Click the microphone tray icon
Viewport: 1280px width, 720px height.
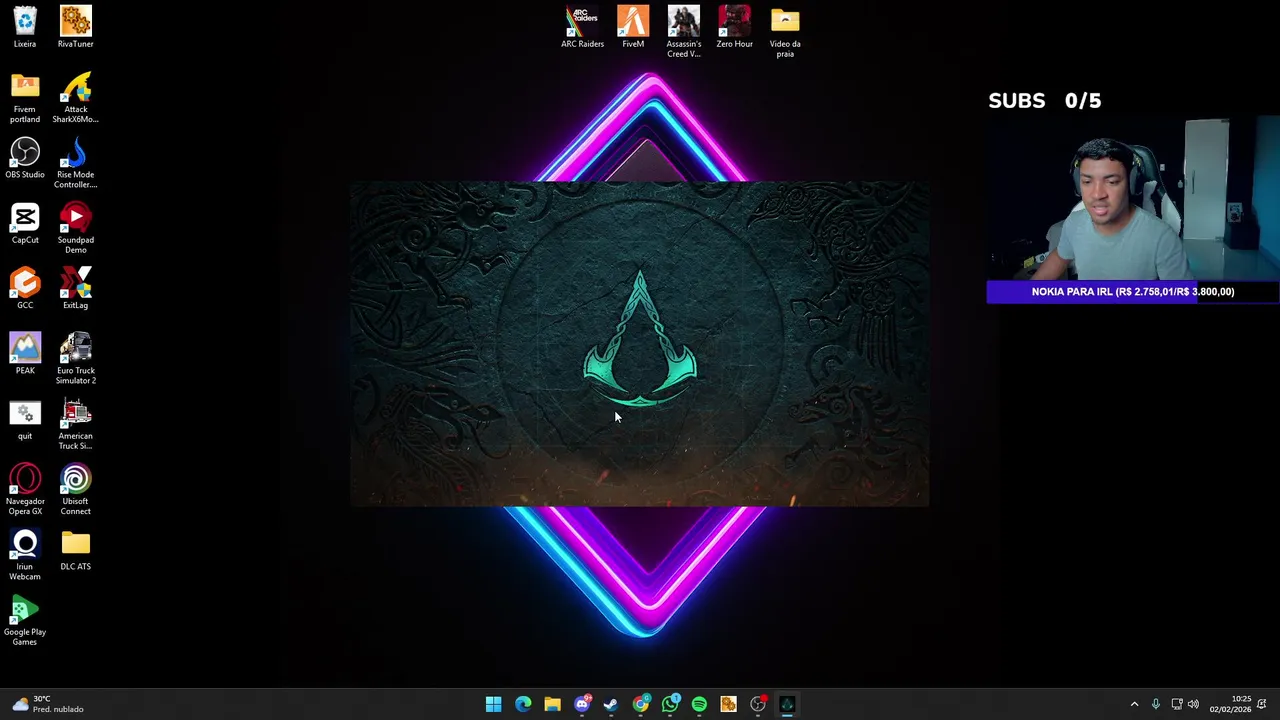(1156, 704)
